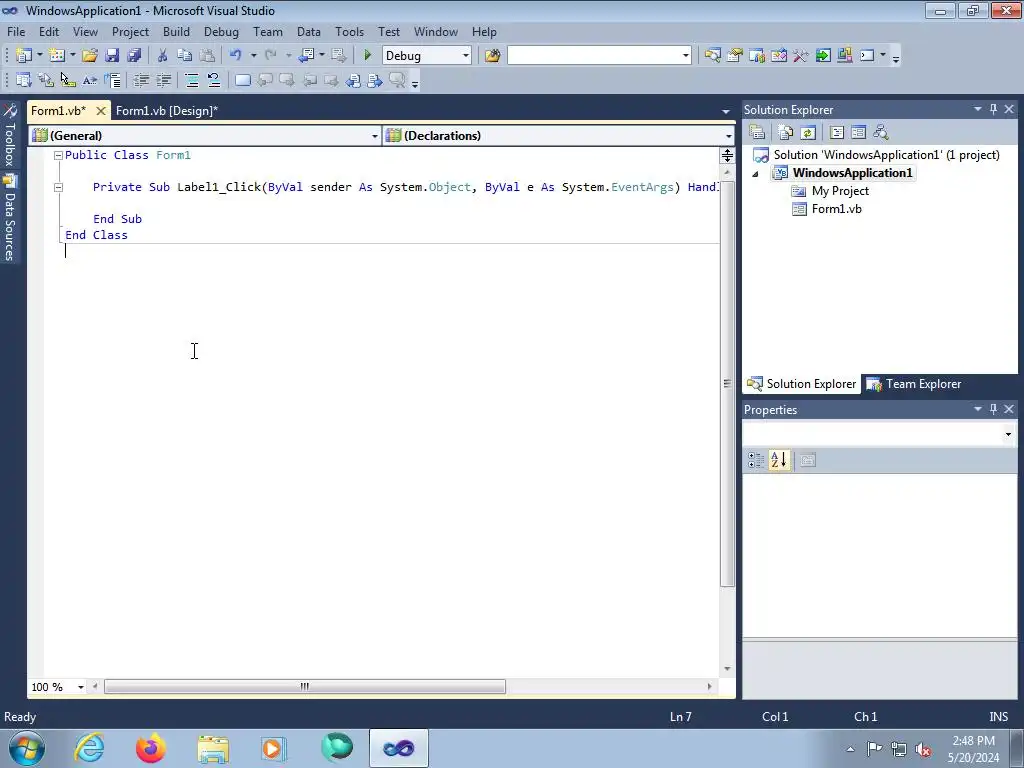Image resolution: width=1024 pixels, height=768 pixels.
Task: Open Firefox from the taskbar
Action: 151,748
